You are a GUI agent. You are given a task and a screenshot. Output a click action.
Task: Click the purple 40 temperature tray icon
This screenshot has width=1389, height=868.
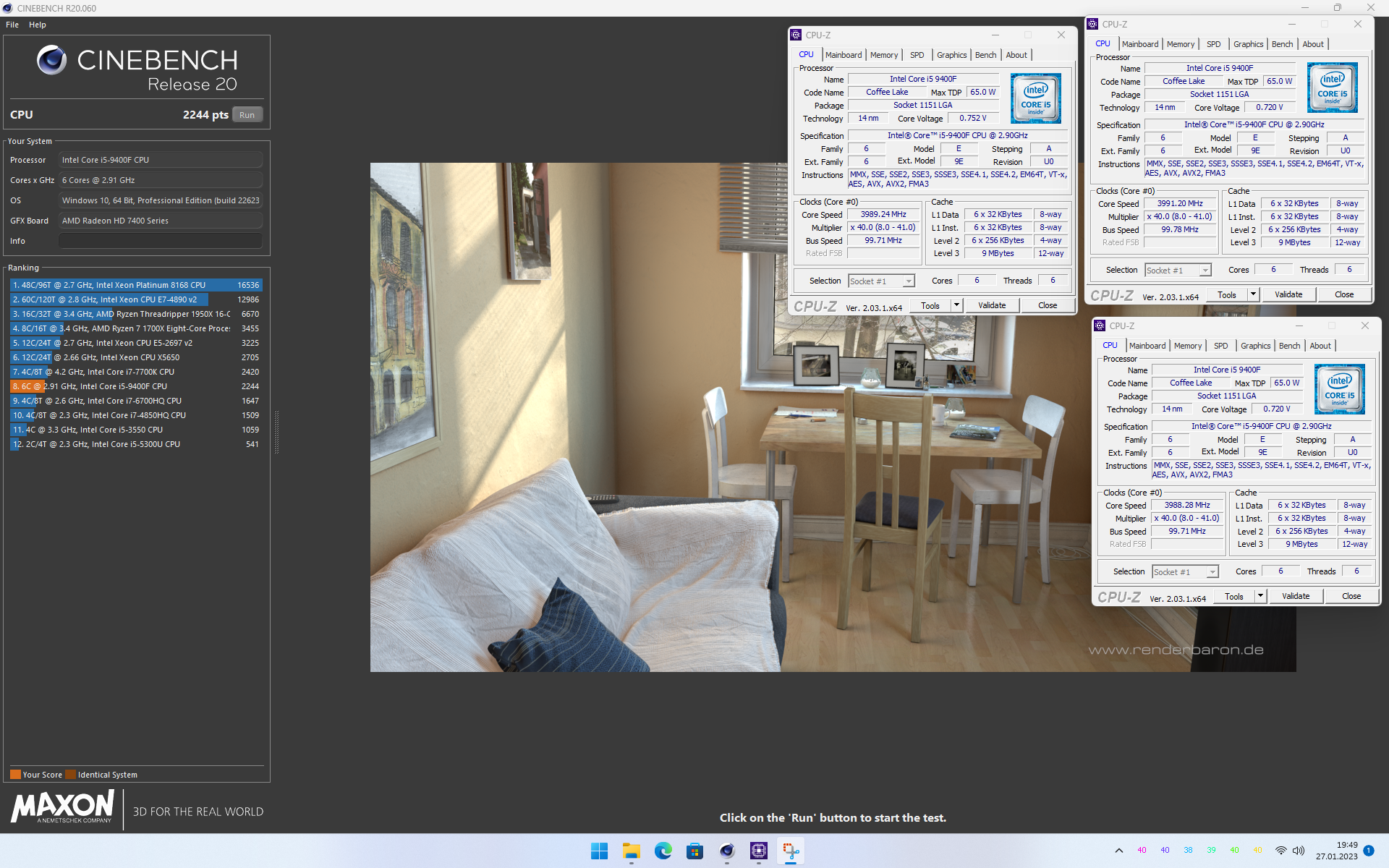[1165, 851]
